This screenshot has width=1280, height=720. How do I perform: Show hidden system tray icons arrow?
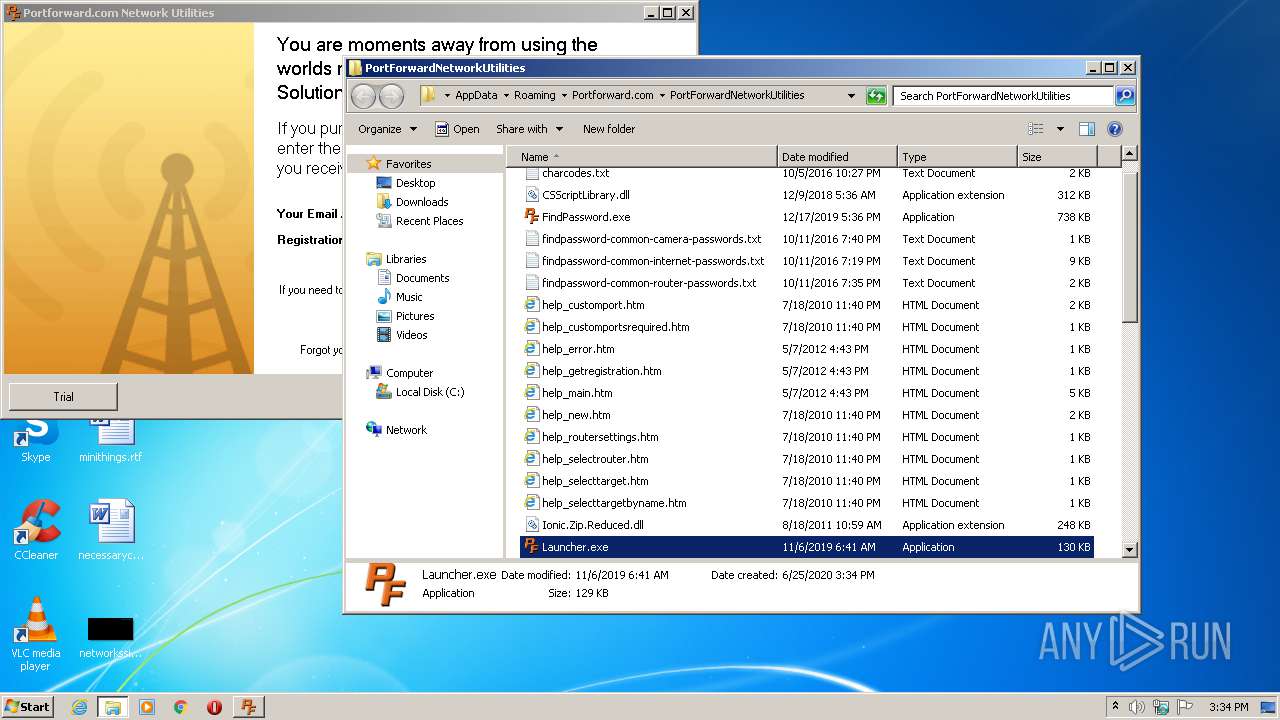[x=1115, y=707]
